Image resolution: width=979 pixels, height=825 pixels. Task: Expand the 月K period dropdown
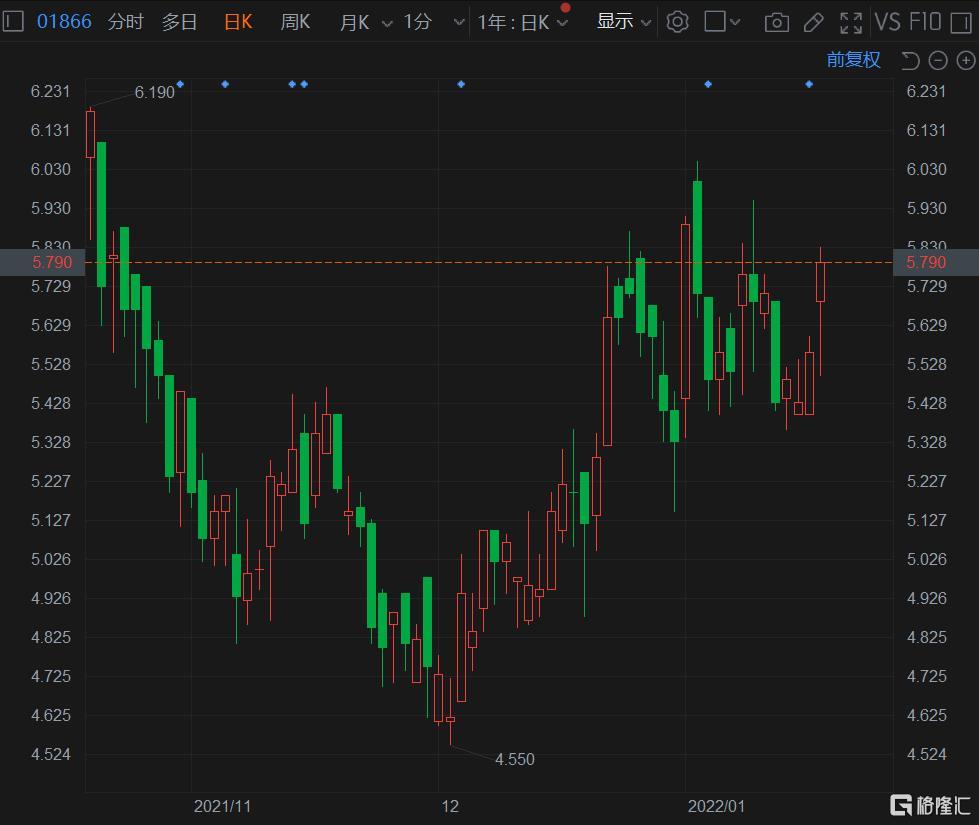(x=366, y=21)
